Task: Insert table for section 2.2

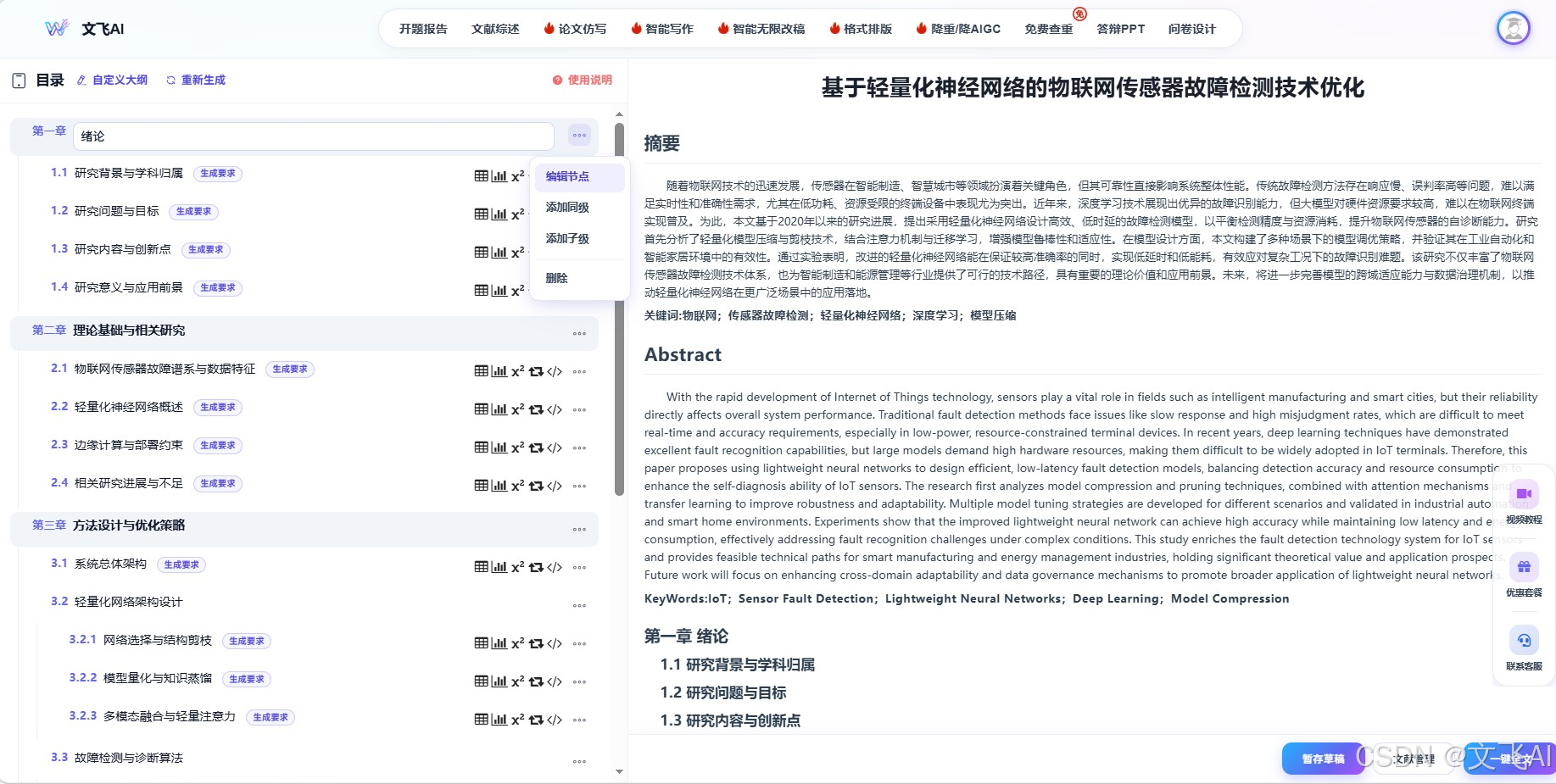Action: 482,409
